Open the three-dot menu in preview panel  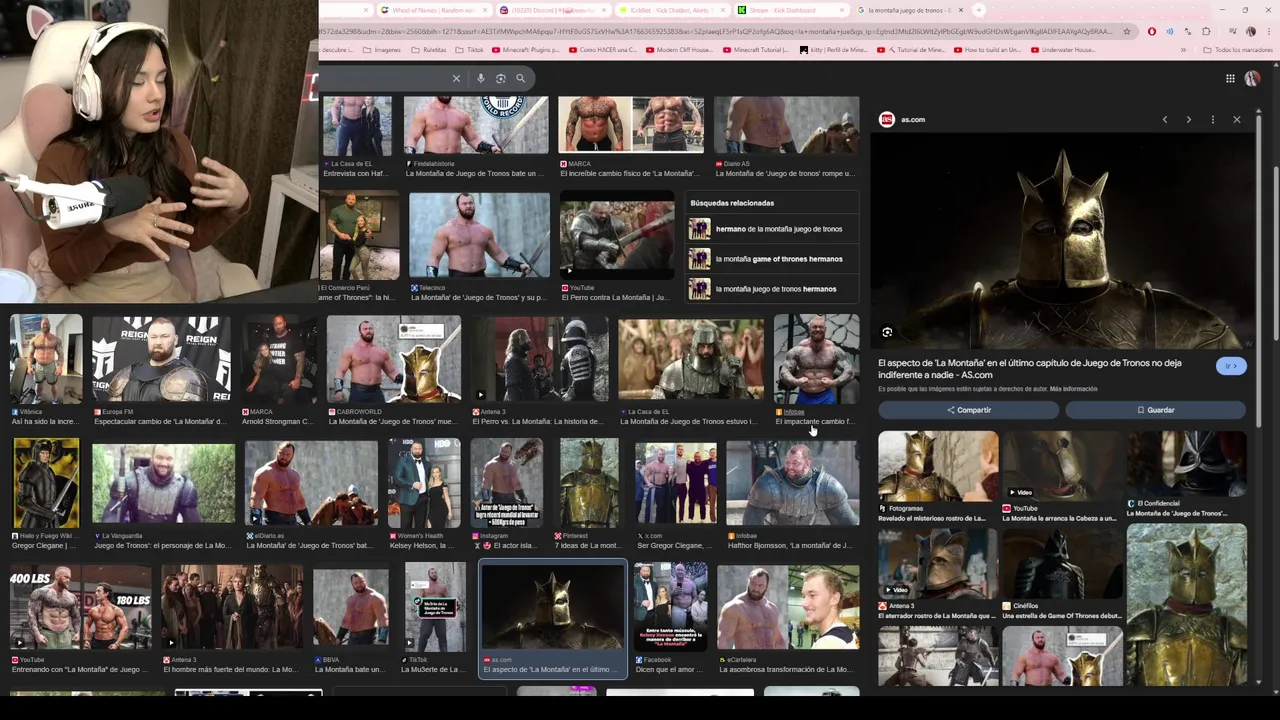[1213, 120]
